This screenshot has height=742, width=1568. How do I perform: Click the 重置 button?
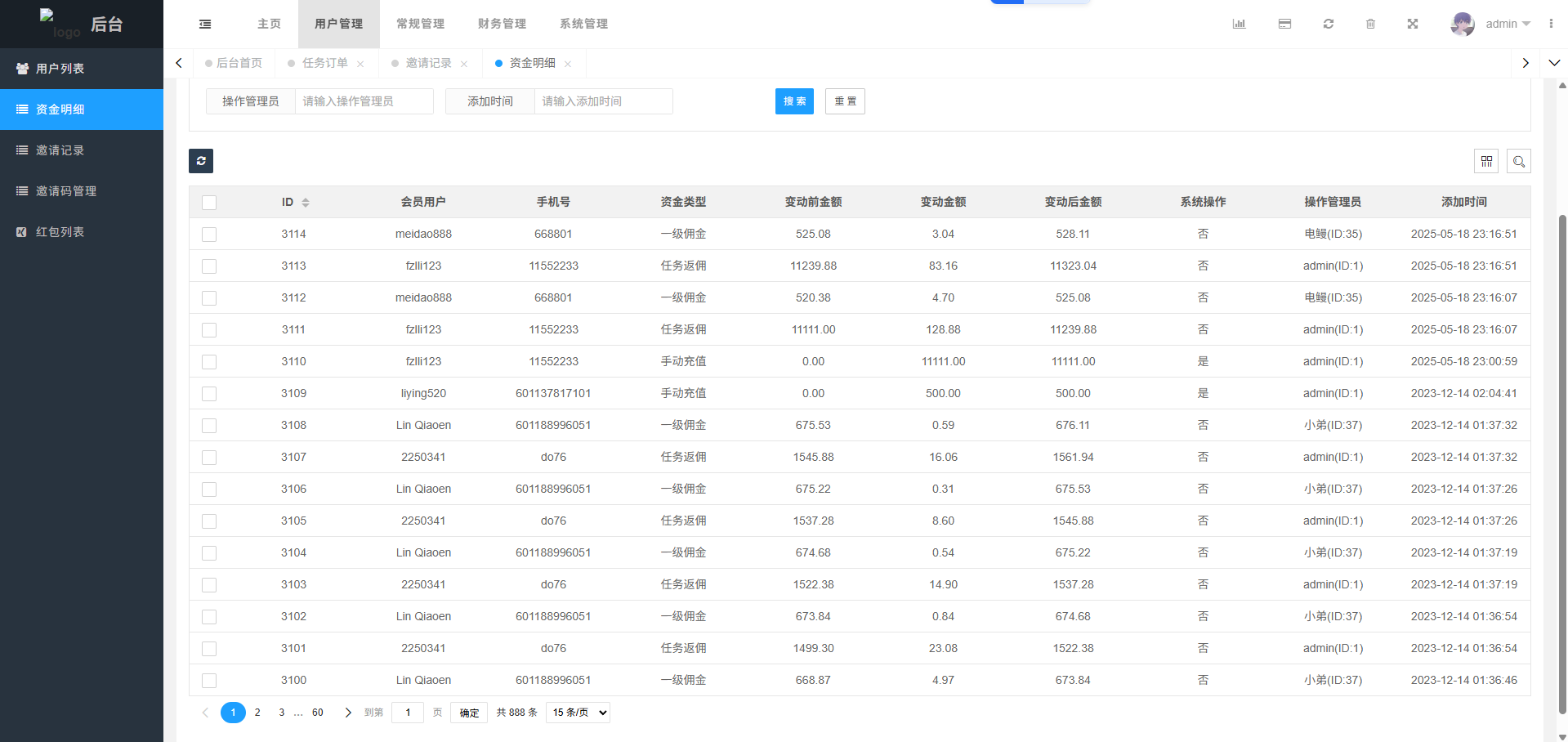(x=845, y=101)
